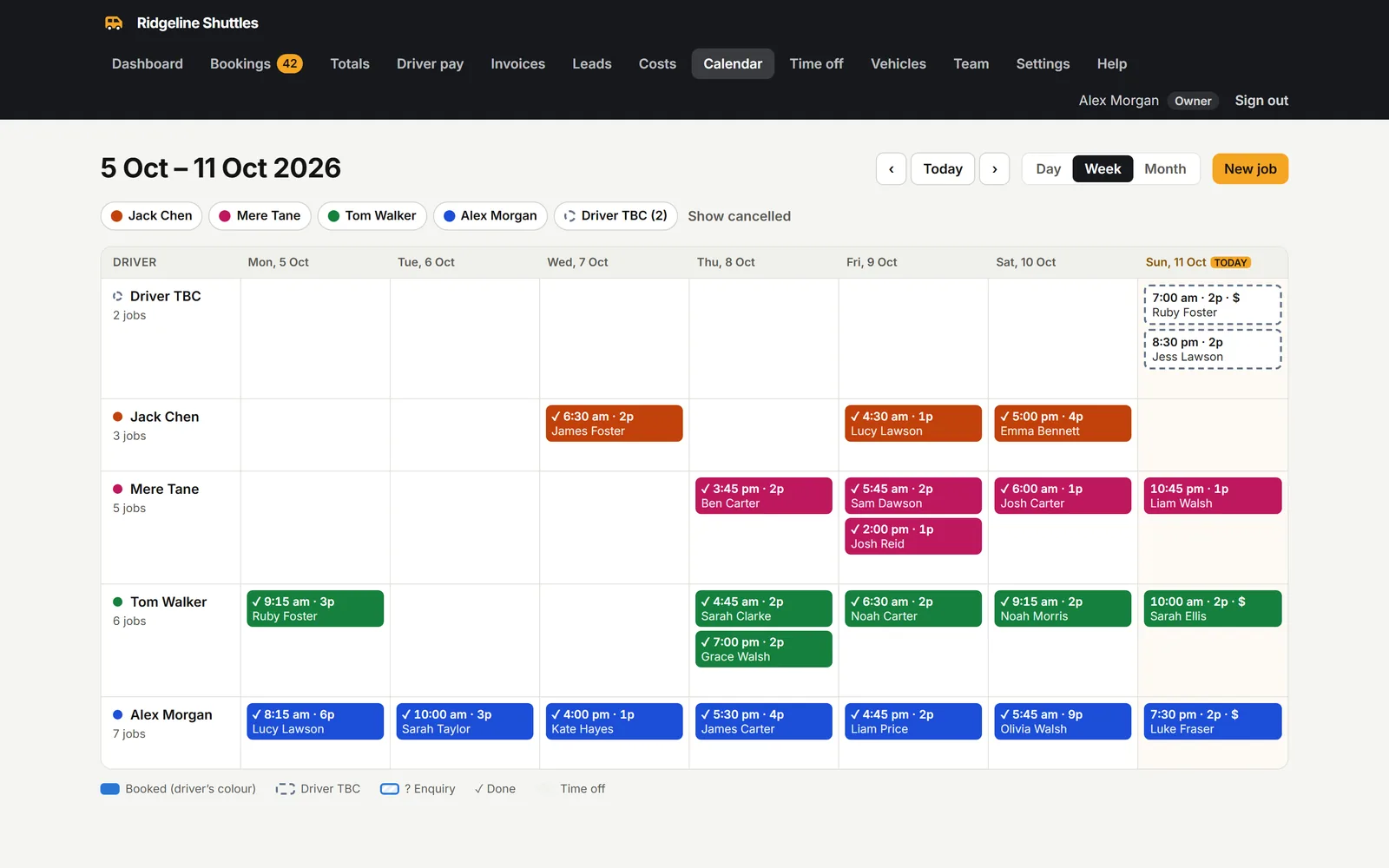Screen dimensions: 1389x868
Task: Open Sarah Ellis 10:00 am job
Action: click(1213, 608)
